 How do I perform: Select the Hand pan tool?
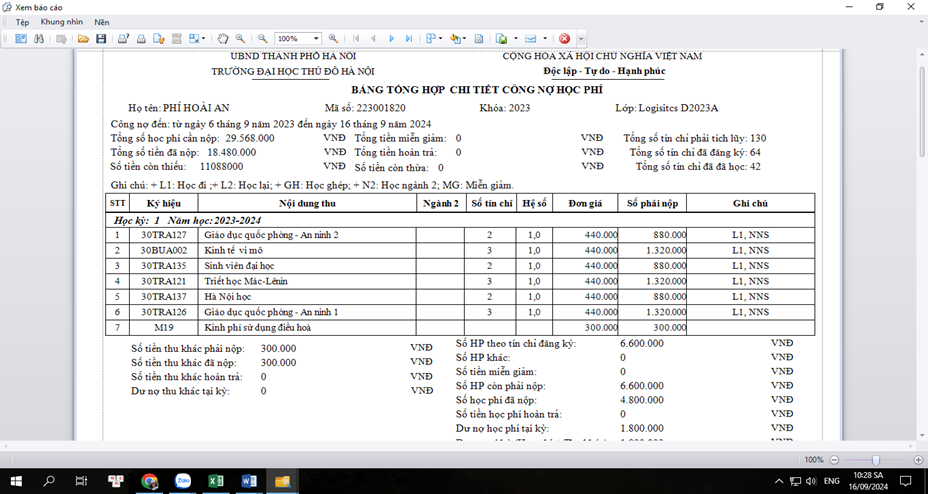click(222, 38)
